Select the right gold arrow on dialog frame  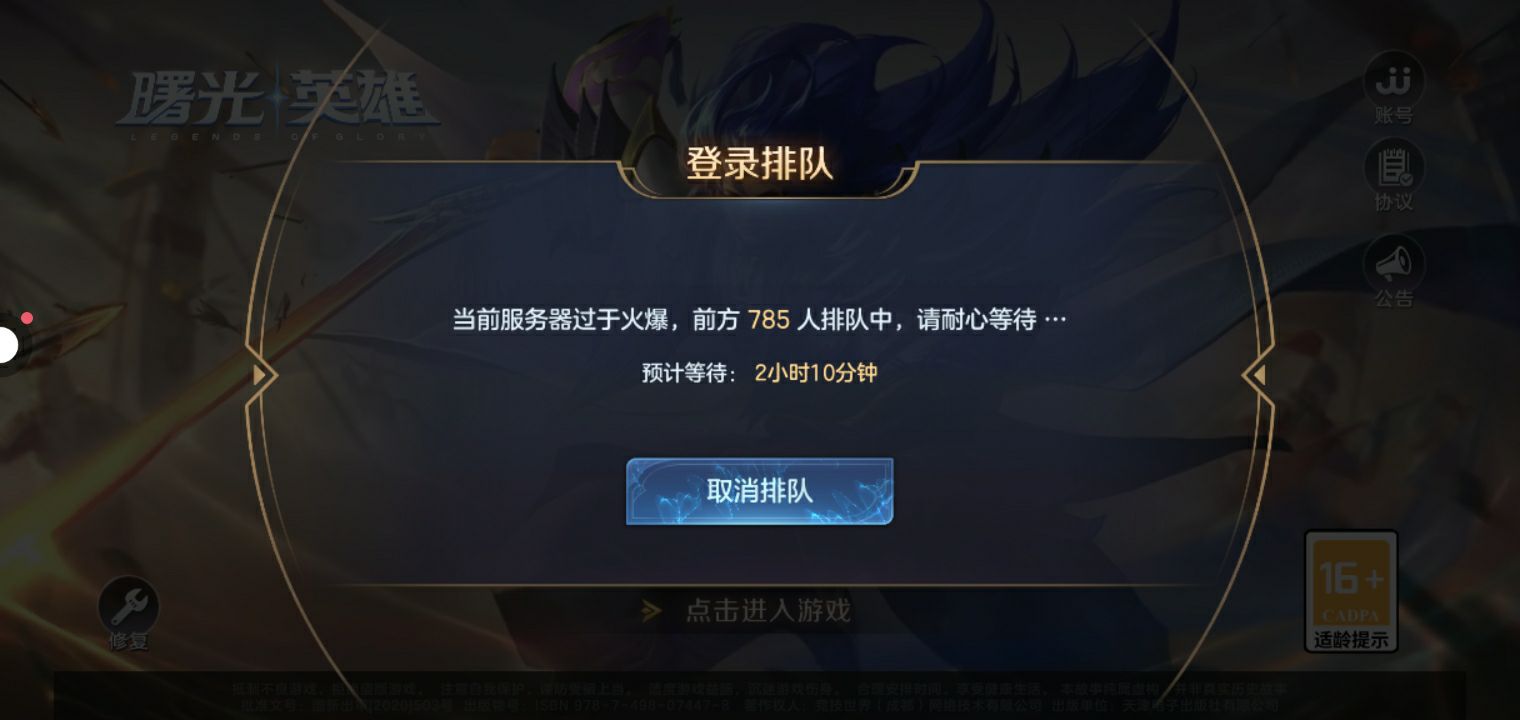click(1260, 375)
